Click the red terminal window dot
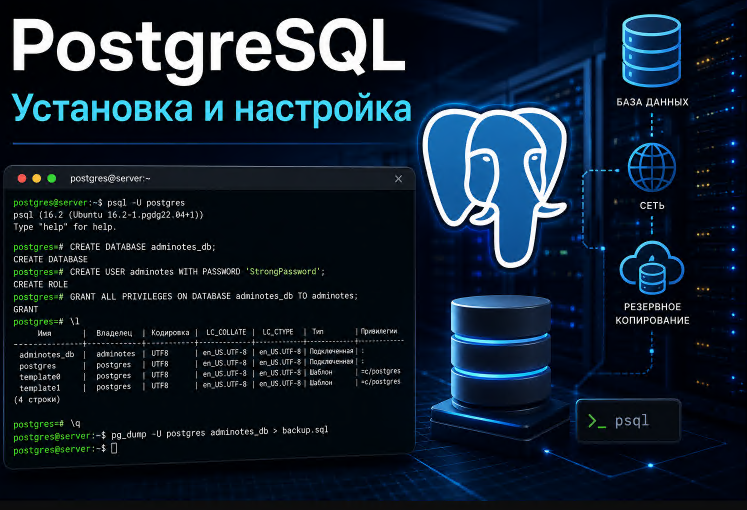Screen dimensions: 747x510 pos(22,179)
